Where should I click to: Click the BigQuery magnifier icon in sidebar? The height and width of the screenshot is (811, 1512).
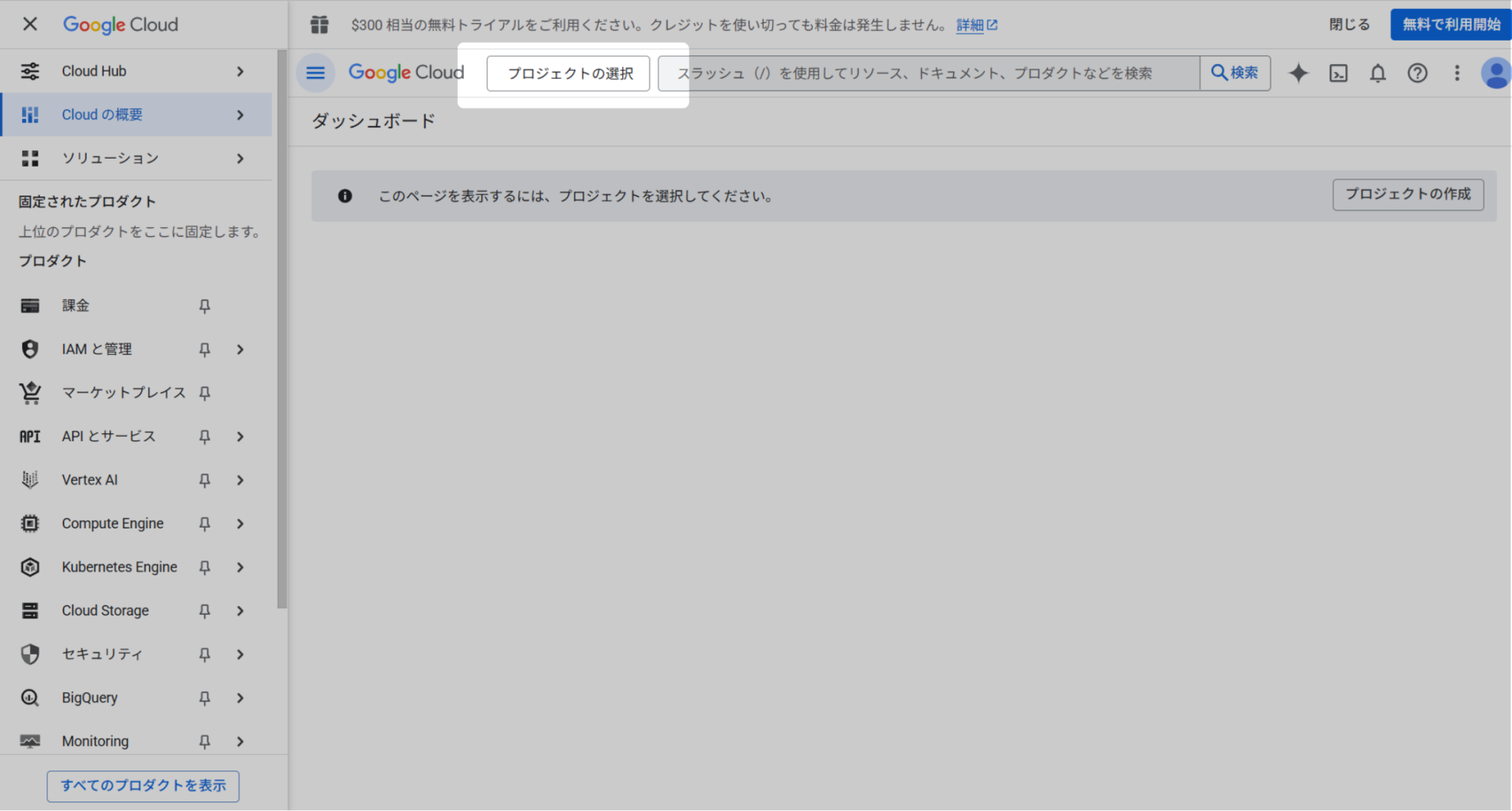tap(30, 697)
